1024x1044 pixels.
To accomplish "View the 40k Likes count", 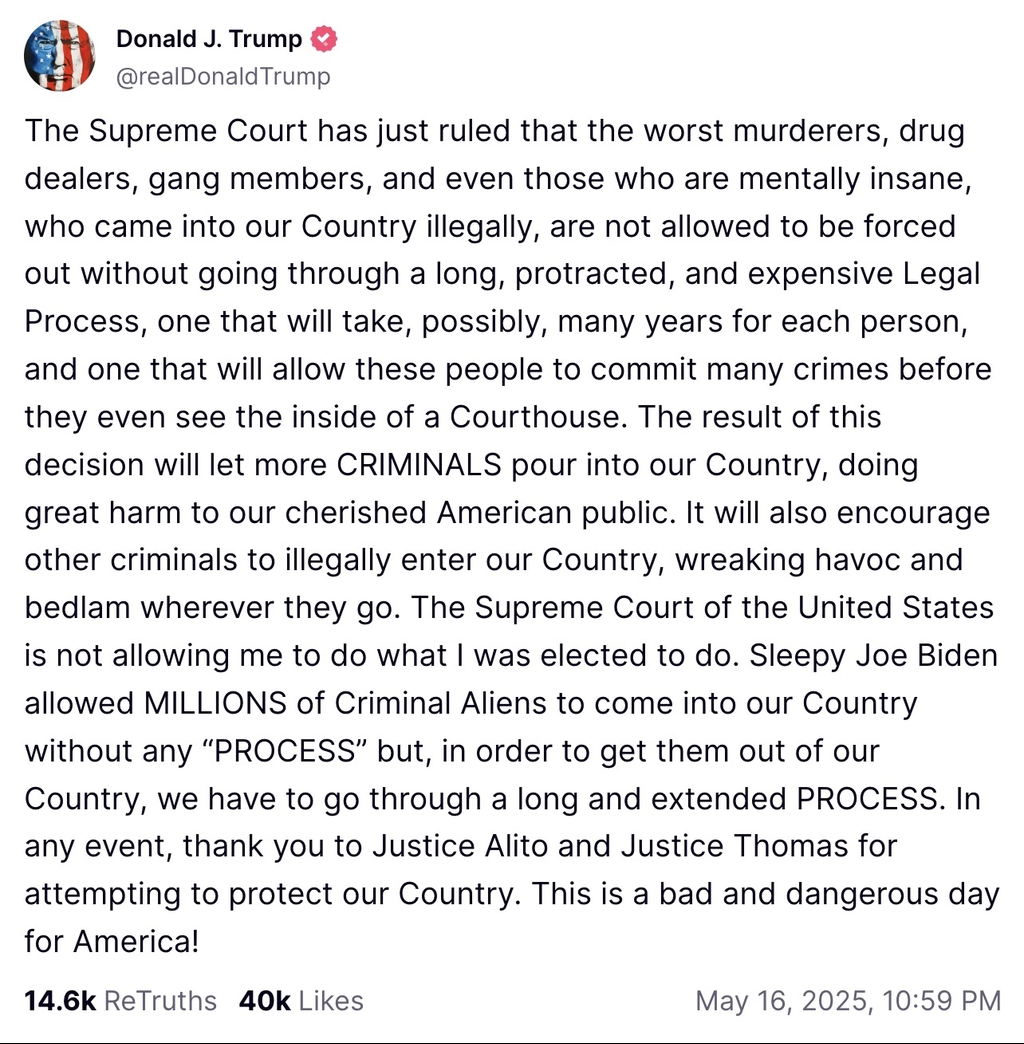I will (265, 1001).
